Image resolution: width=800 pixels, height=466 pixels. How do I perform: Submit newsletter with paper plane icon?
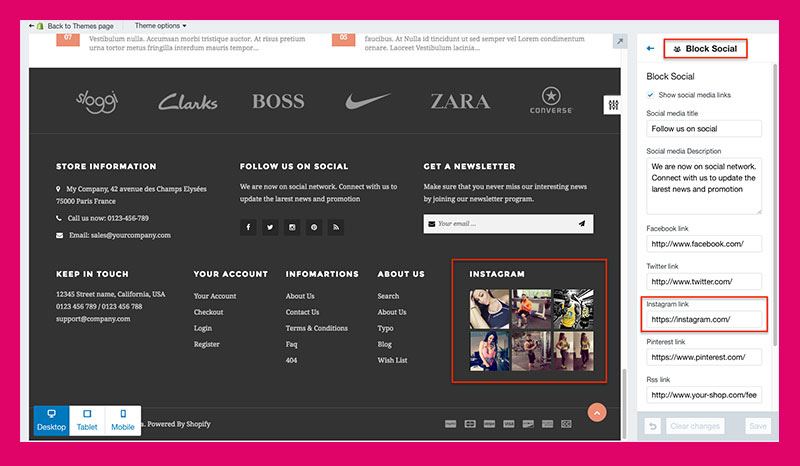581,224
